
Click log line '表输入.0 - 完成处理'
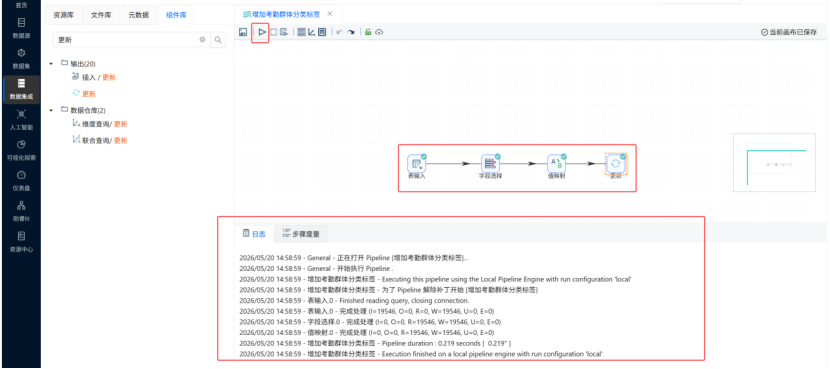(366, 311)
